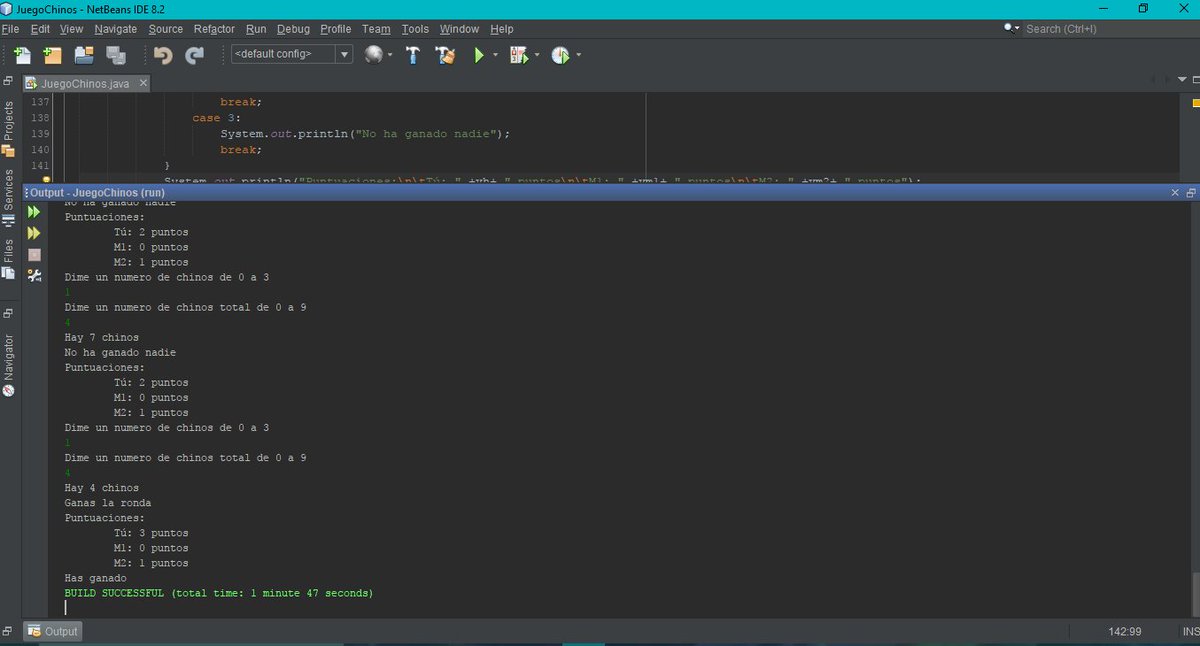Open the Navigate menu
Viewport: 1200px width, 646px height.
point(116,29)
